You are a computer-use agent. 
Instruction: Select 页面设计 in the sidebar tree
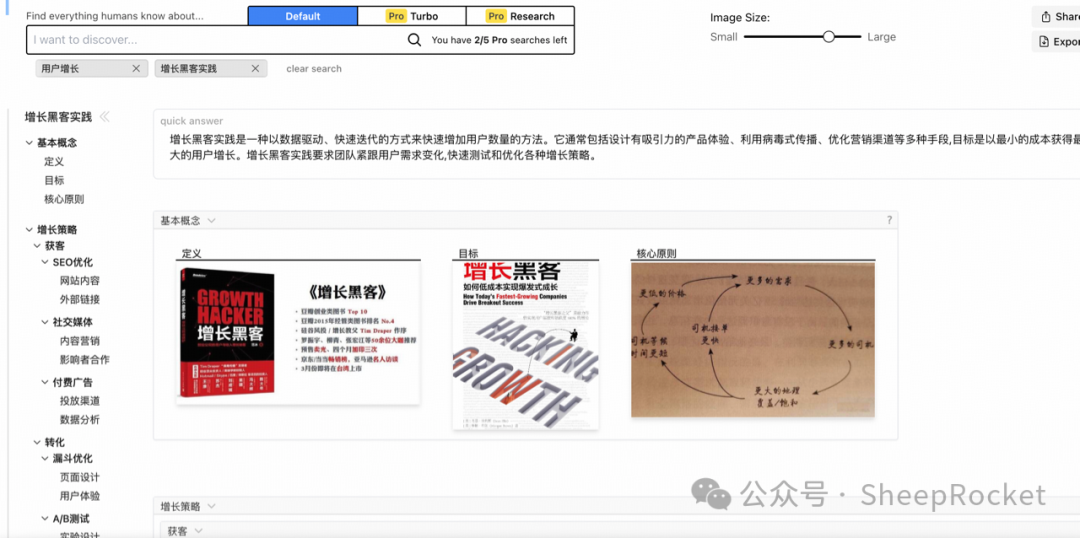pos(80,477)
